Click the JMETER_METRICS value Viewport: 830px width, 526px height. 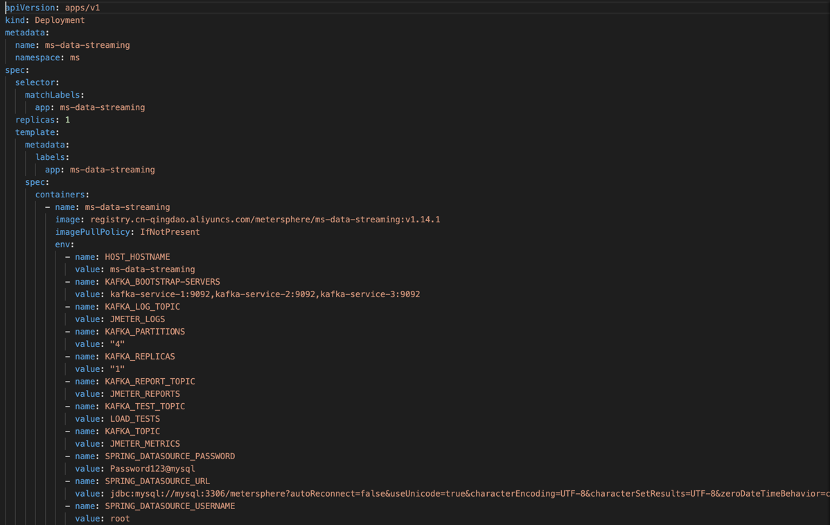pos(145,444)
